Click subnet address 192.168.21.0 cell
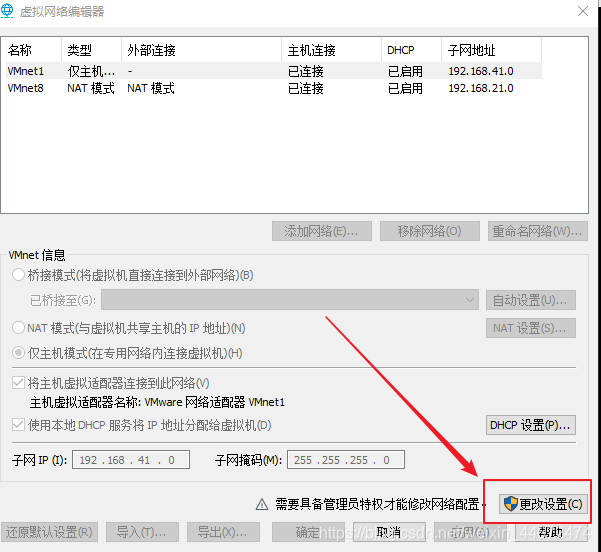This screenshot has width=601, height=552. click(481, 88)
